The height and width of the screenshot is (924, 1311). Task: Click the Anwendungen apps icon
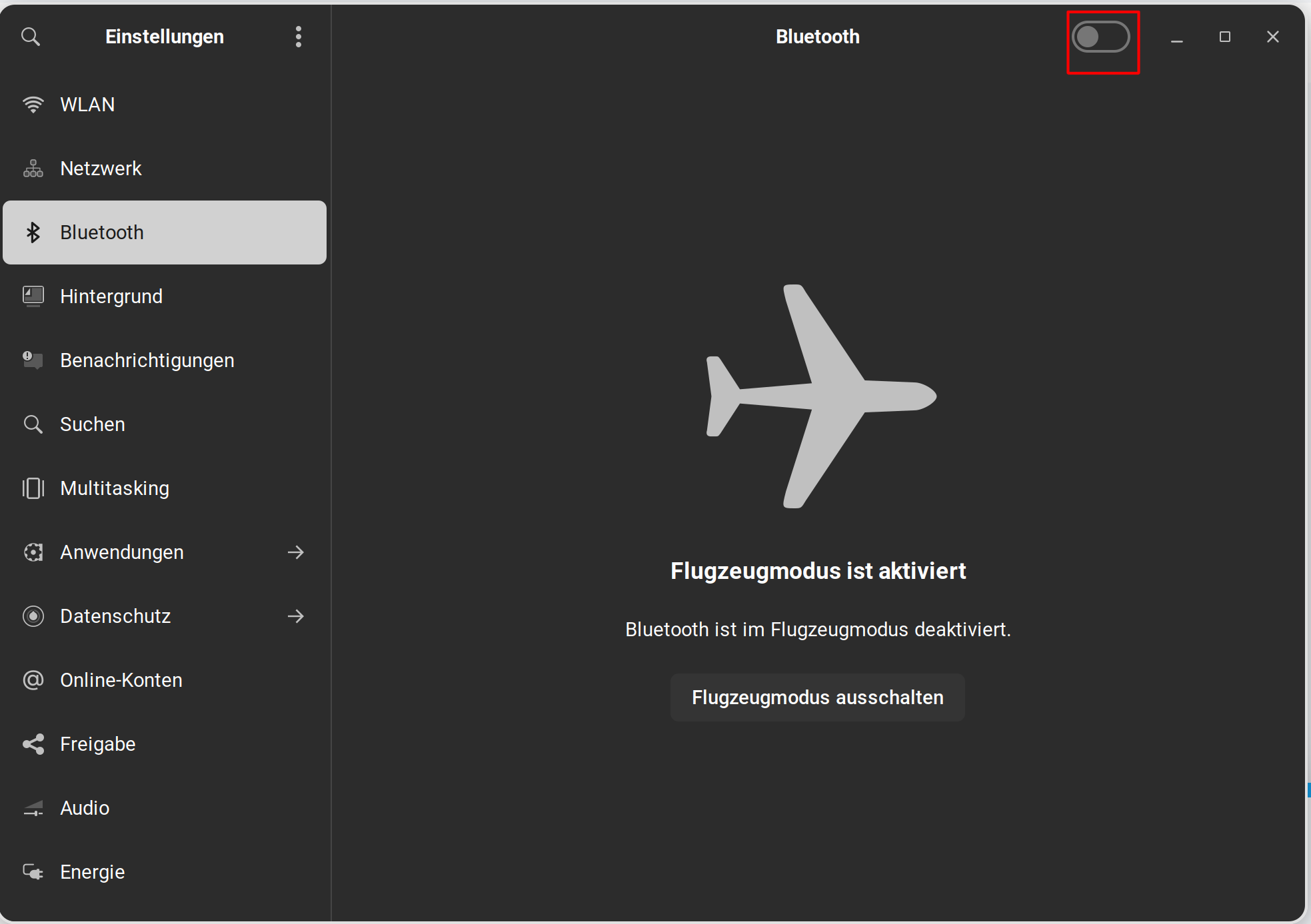click(x=33, y=552)
